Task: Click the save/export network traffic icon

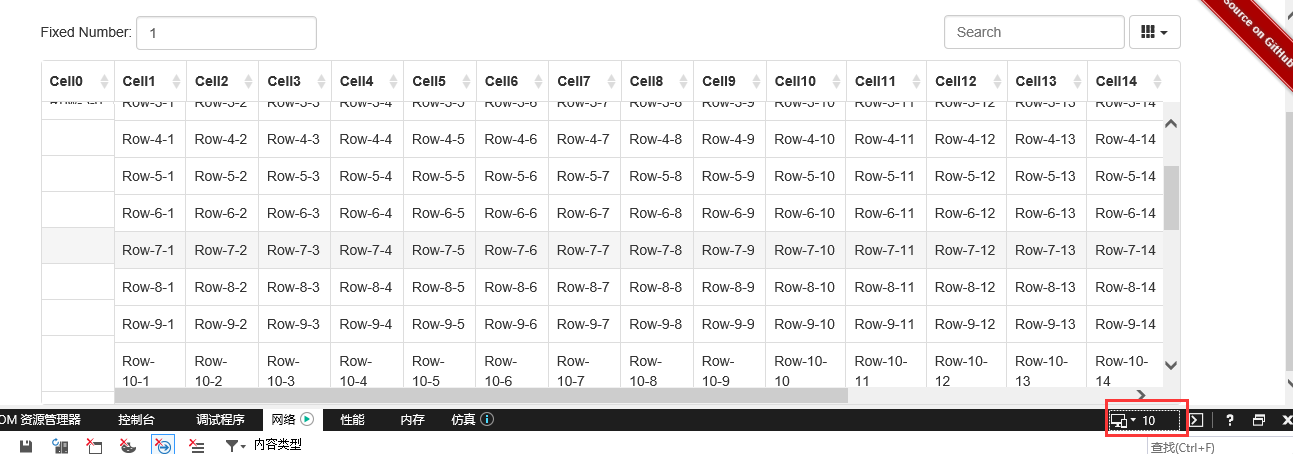Action: [x=27, y=445]
